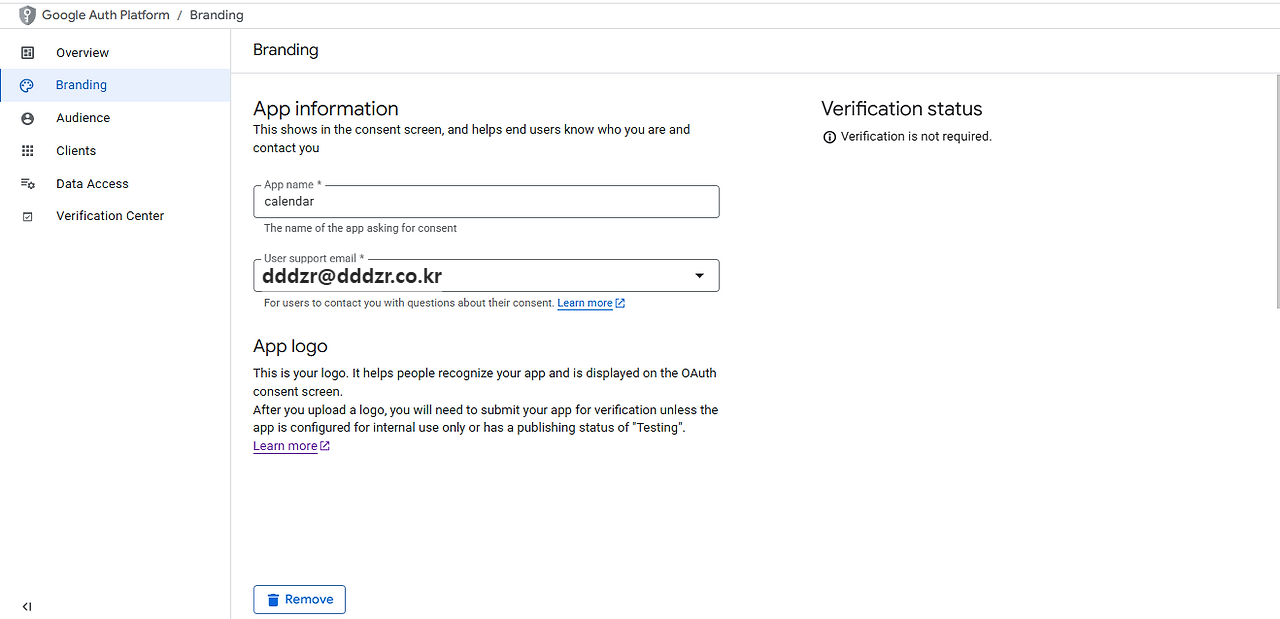Click the Branding breadcrumb text
Screen dimensions: 1280x619
click(217, 15)
